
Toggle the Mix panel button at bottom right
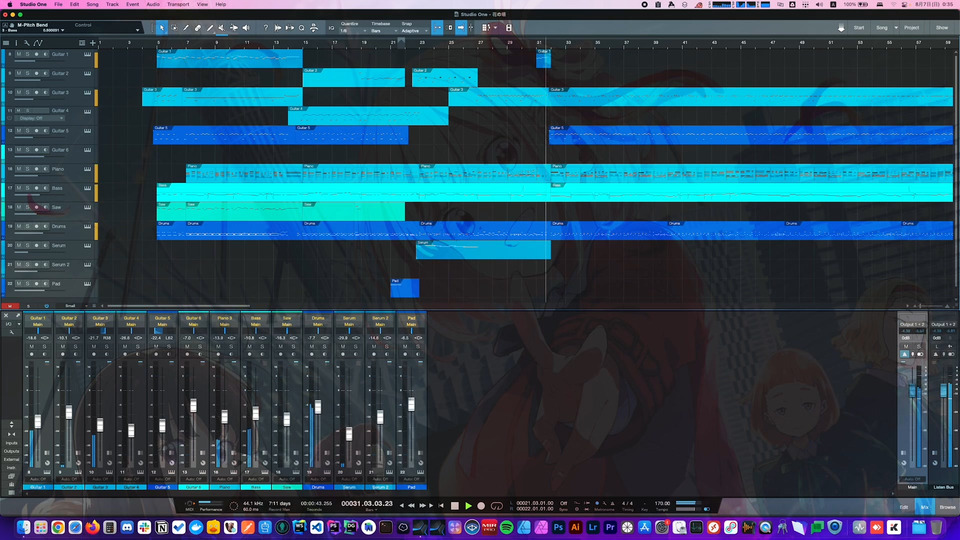924,507
